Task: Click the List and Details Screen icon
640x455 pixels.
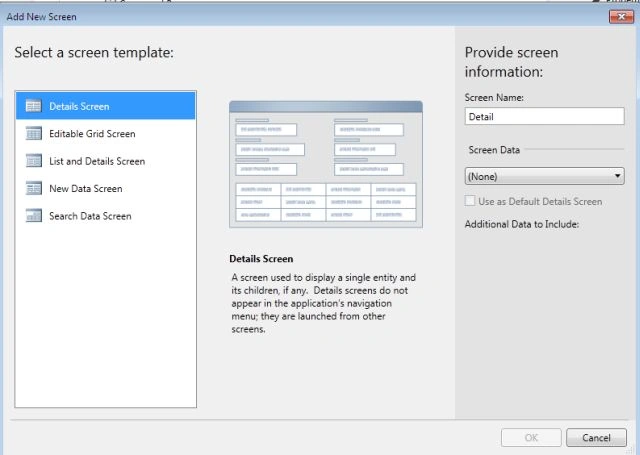Action: pos(33,161)
